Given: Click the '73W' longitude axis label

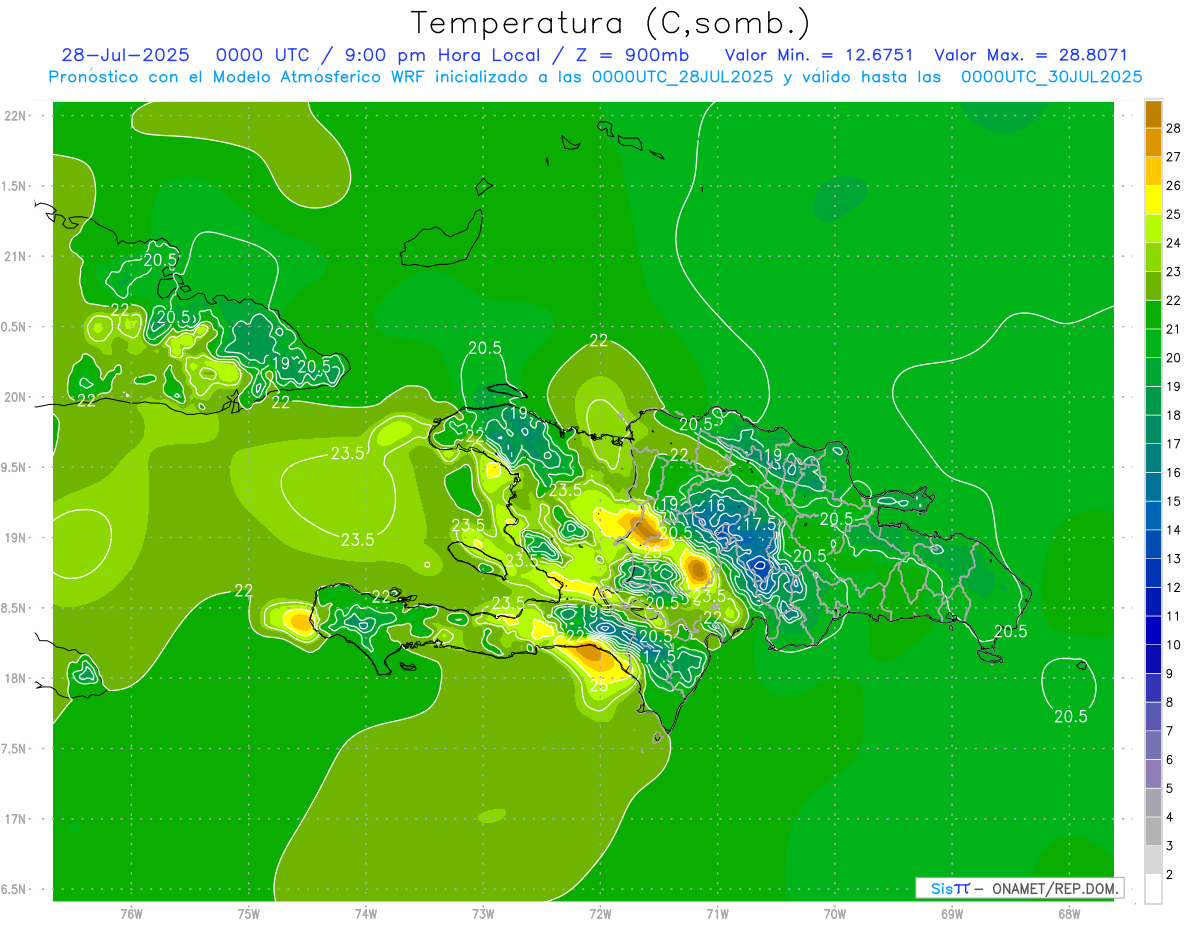Looking at the screenshot, I should point(483,914).
